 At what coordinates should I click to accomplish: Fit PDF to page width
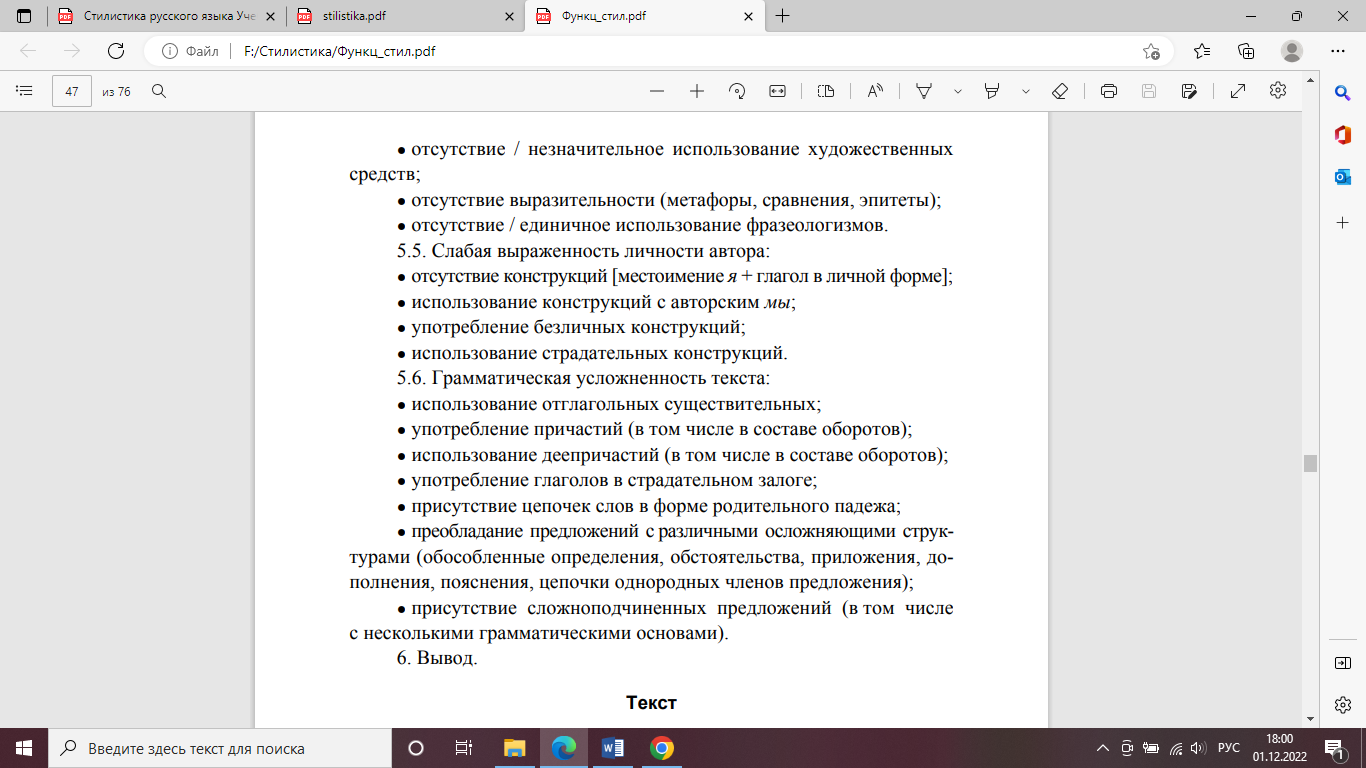point(777,91)
